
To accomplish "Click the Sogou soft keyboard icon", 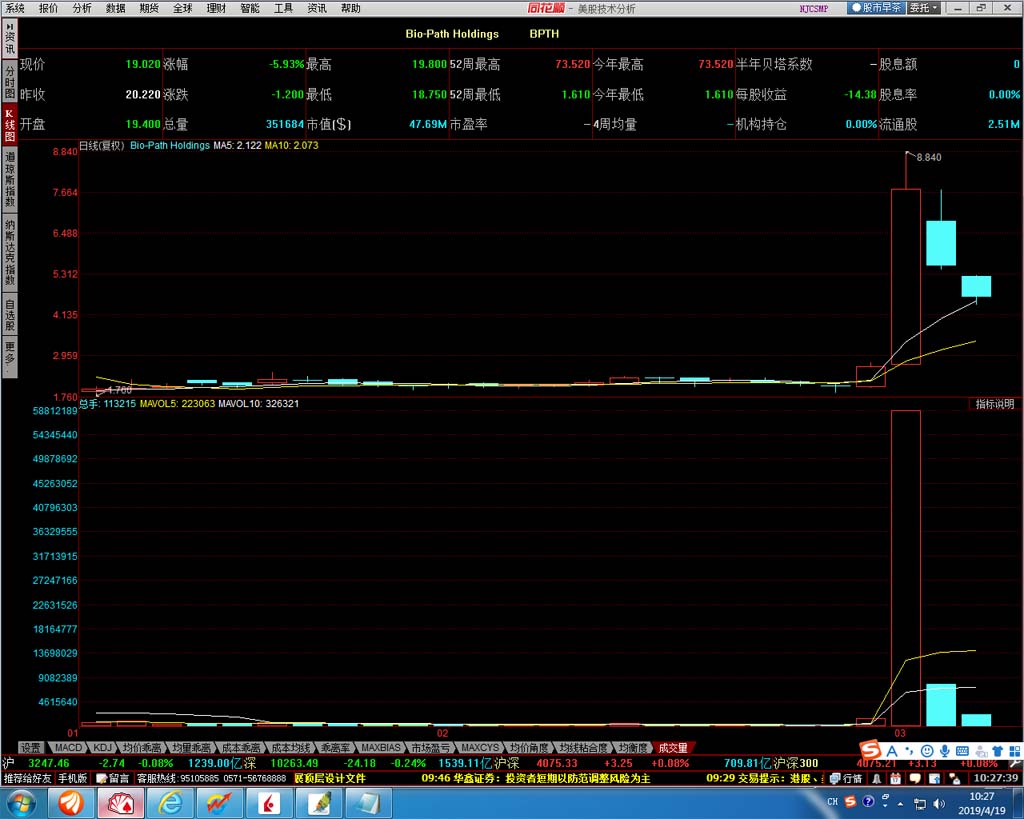I will pos(962,751).
